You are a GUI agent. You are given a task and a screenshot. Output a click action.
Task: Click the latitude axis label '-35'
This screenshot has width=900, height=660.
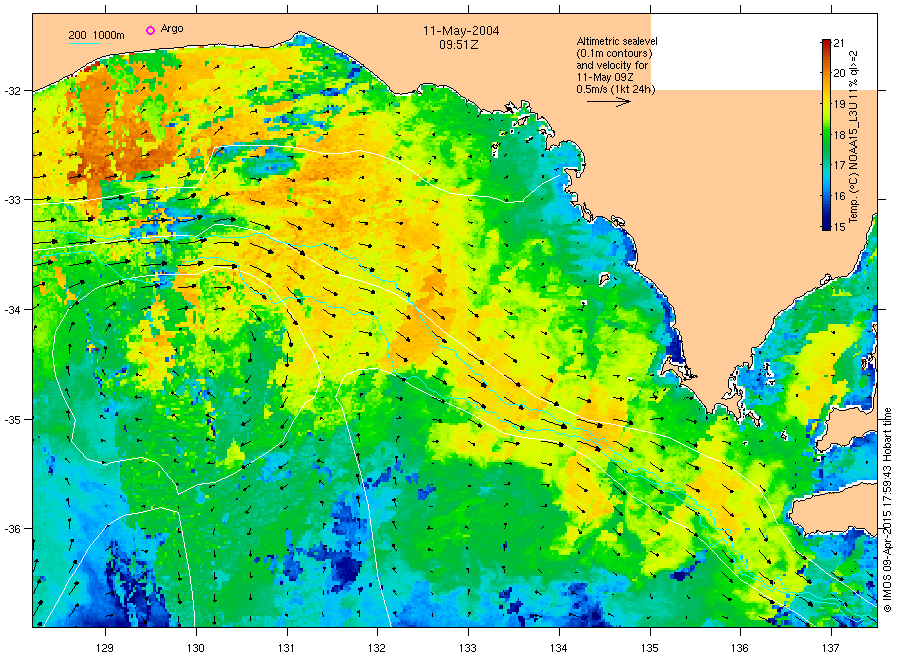tap(12, 420)
